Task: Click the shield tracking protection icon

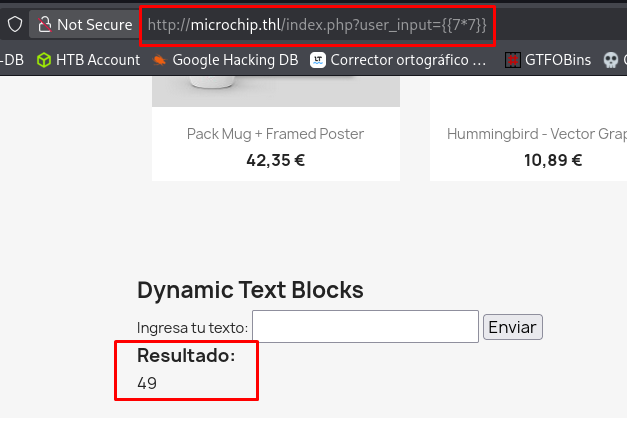Action: [15, 24]
